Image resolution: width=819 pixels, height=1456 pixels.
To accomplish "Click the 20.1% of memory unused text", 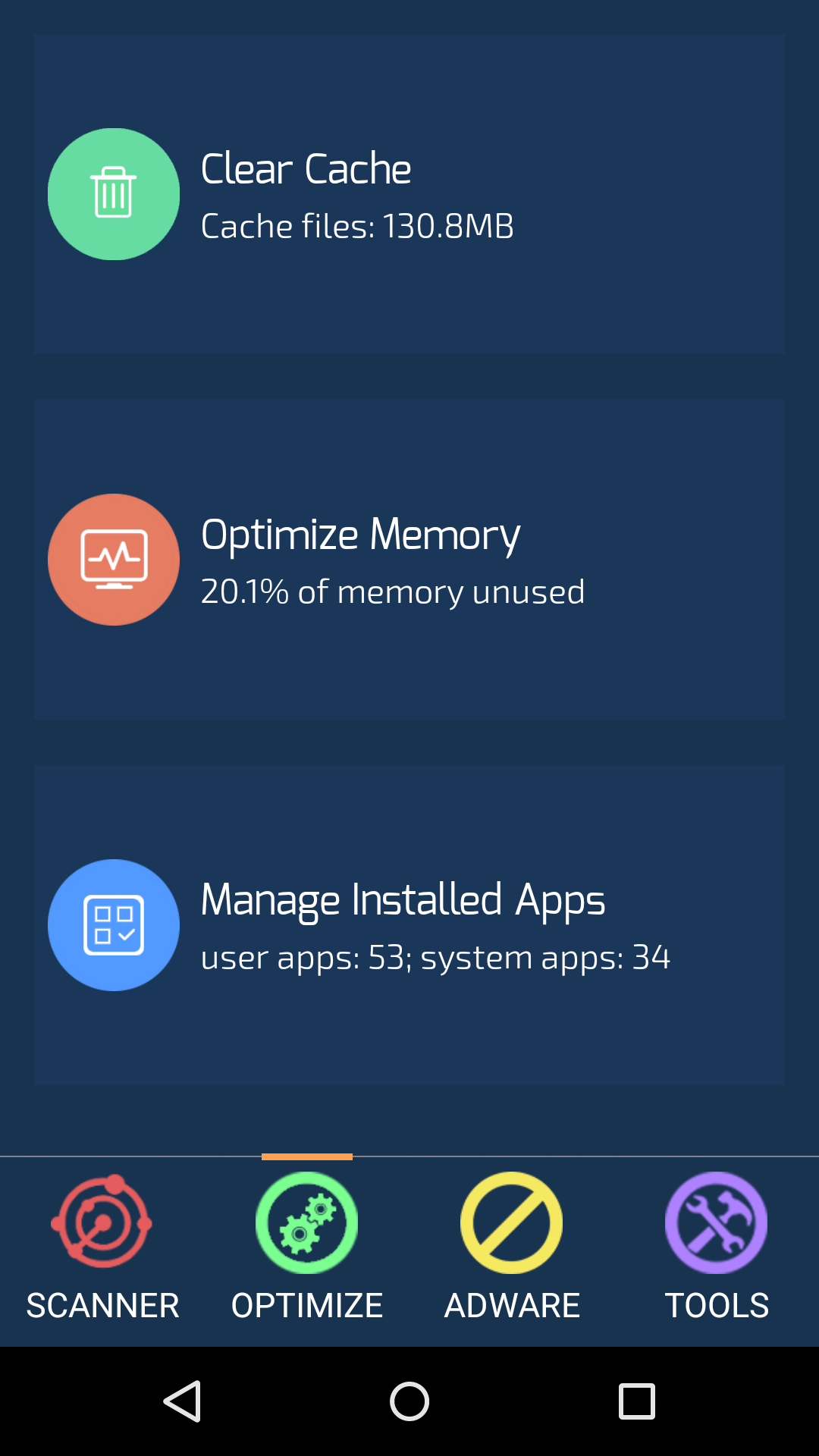I will (x=393, y=592).
